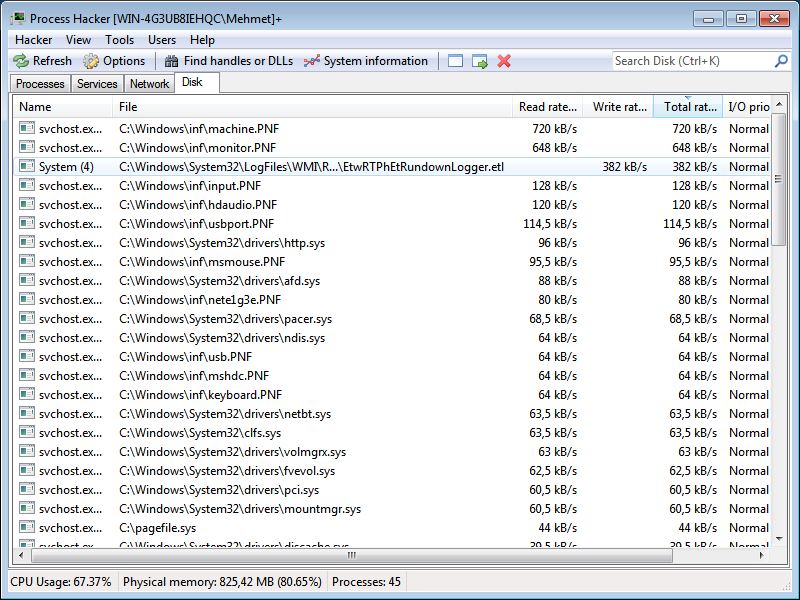
Task: Select the mountmgr.sys driver file path
Action: [240, 509]
